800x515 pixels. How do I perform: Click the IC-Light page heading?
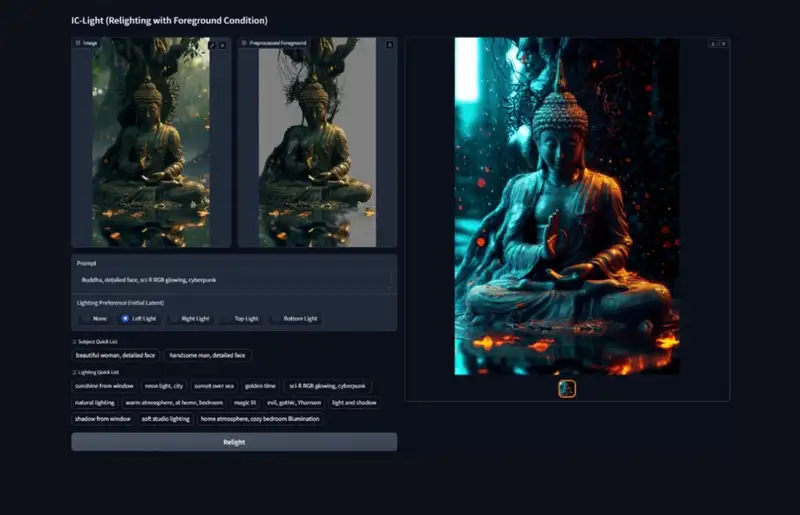tap(169, 20)
